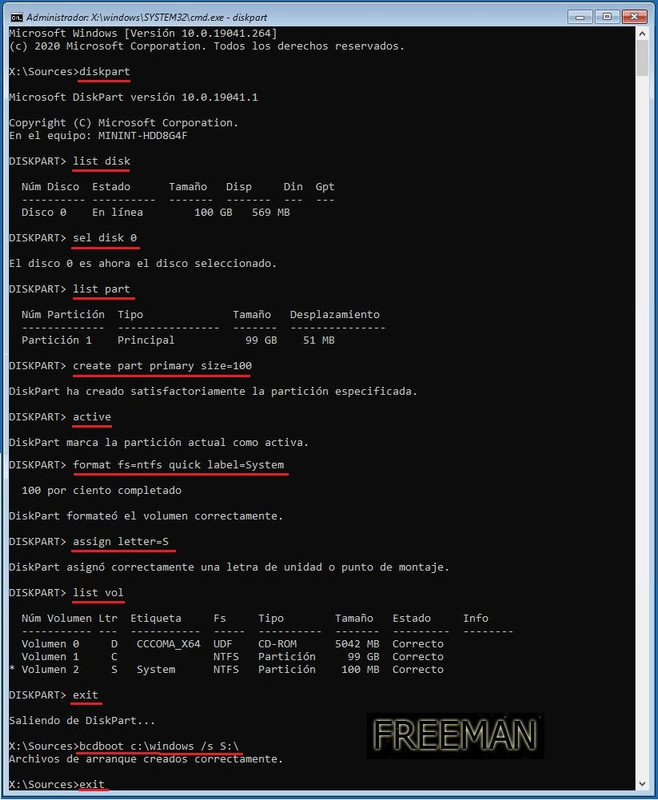Click the 'Partición 1' row in the partition list
The height and width of the screenshot is (800, 658).
178,340
